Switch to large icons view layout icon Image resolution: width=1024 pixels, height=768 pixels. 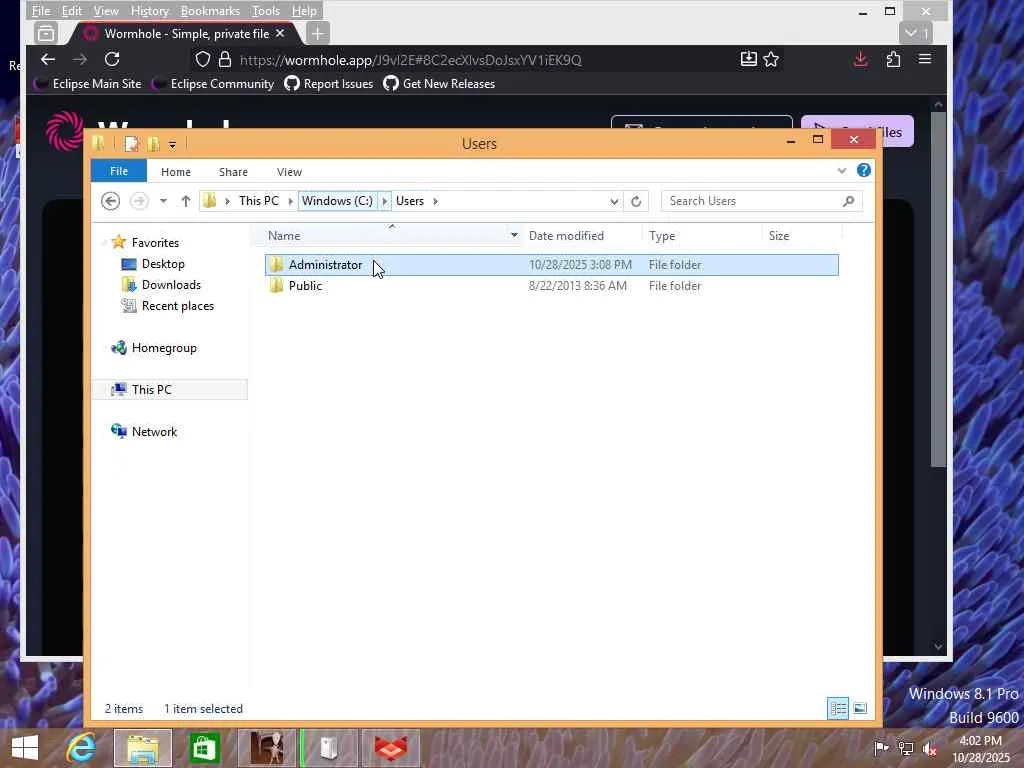[860, 709]
